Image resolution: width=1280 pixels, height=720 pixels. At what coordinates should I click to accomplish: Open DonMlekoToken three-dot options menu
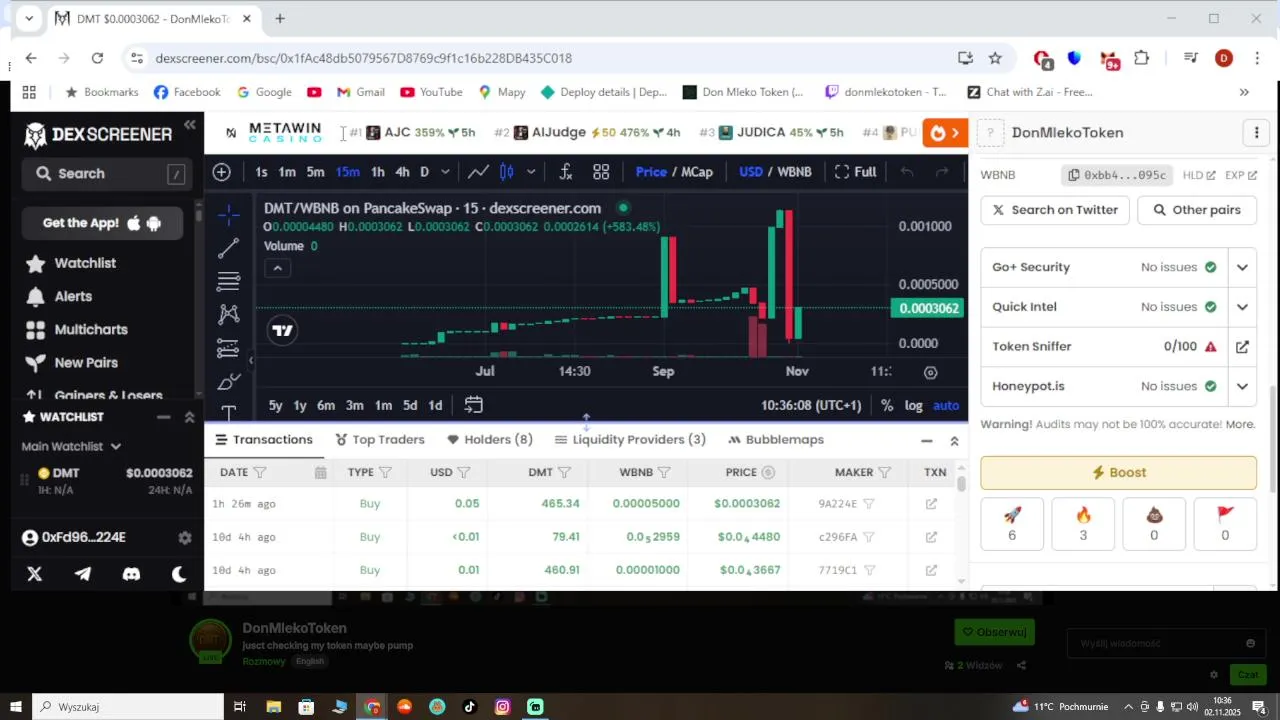point(1257,133)
